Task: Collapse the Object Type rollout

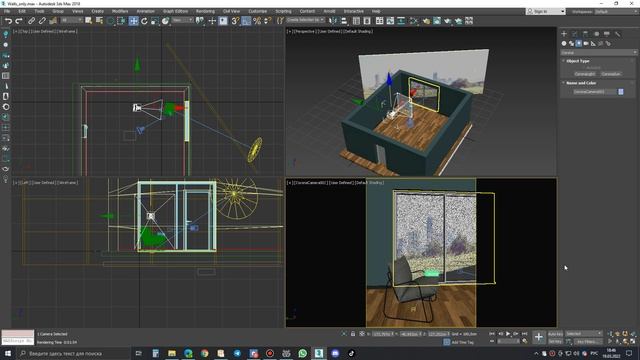Action: (578, 61)
